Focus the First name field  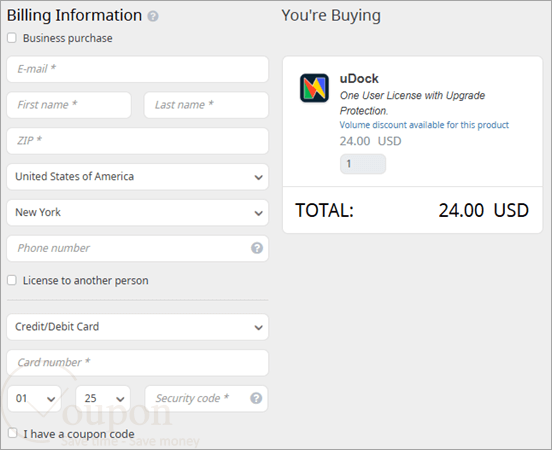(x=69, y=105)
